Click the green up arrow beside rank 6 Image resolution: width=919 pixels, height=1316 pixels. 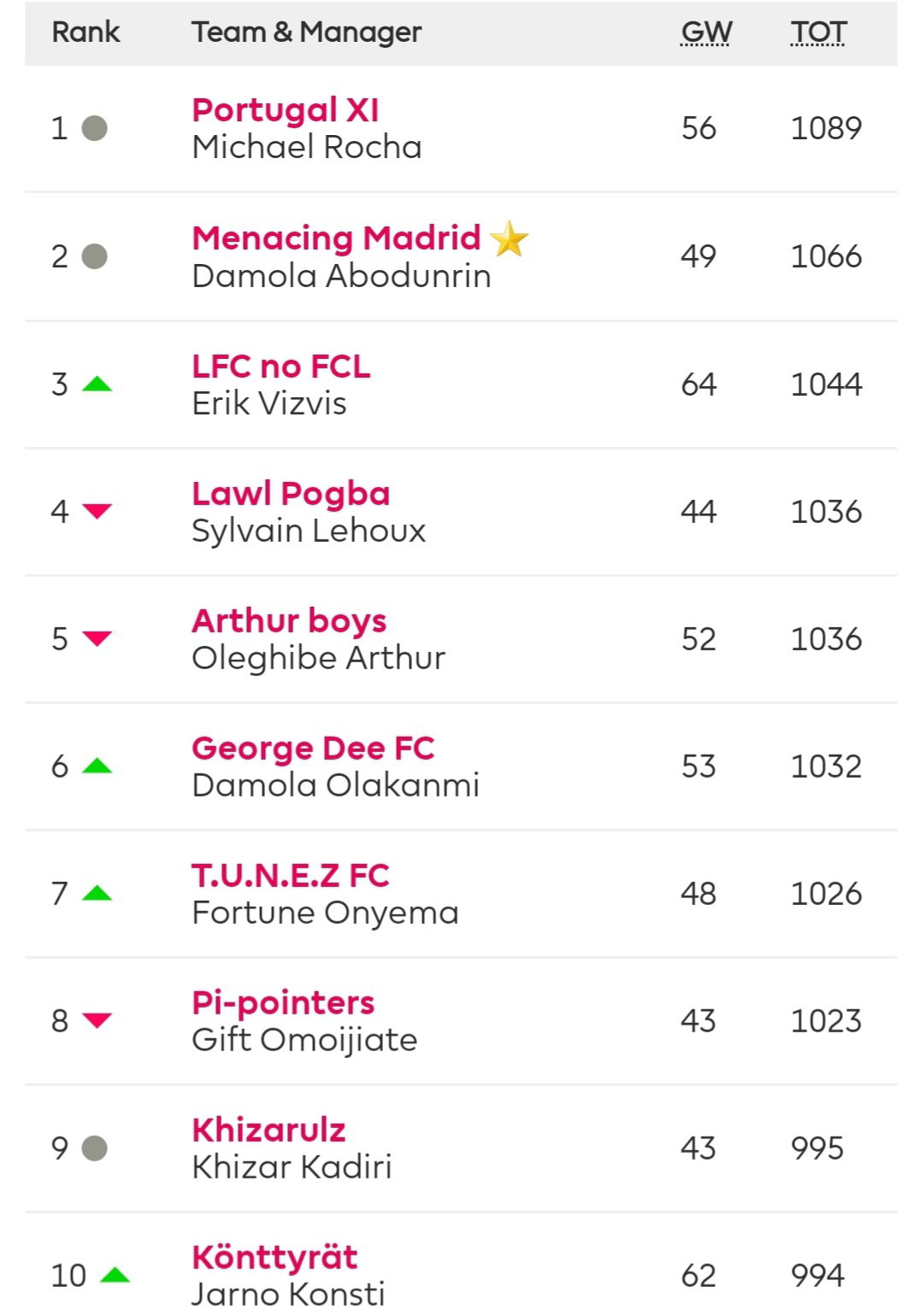click(x=97, y=766)
